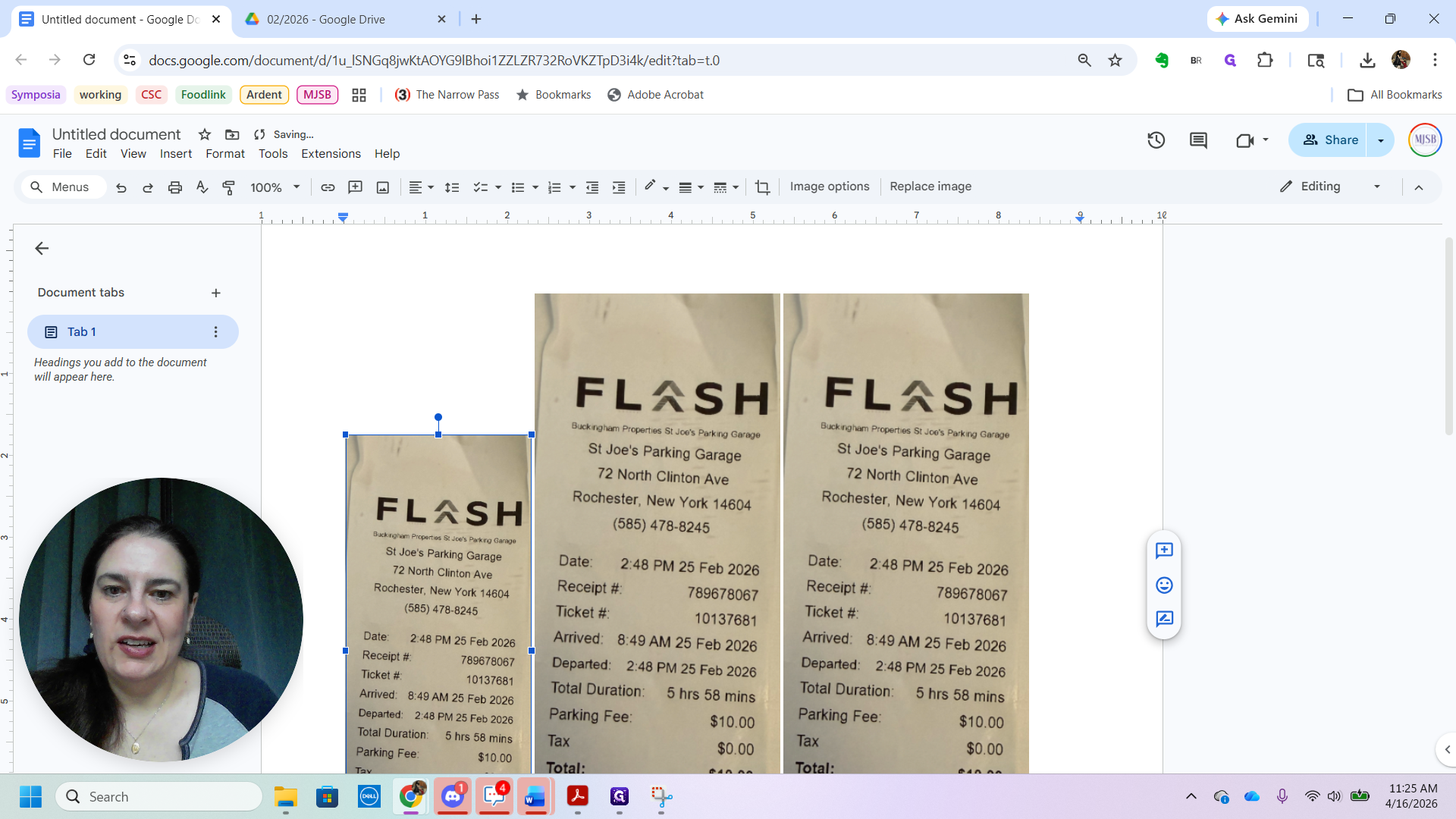This screenshot has height=819, width=1456.
Task: Open version history clock icon
Action: [1156, 140]
